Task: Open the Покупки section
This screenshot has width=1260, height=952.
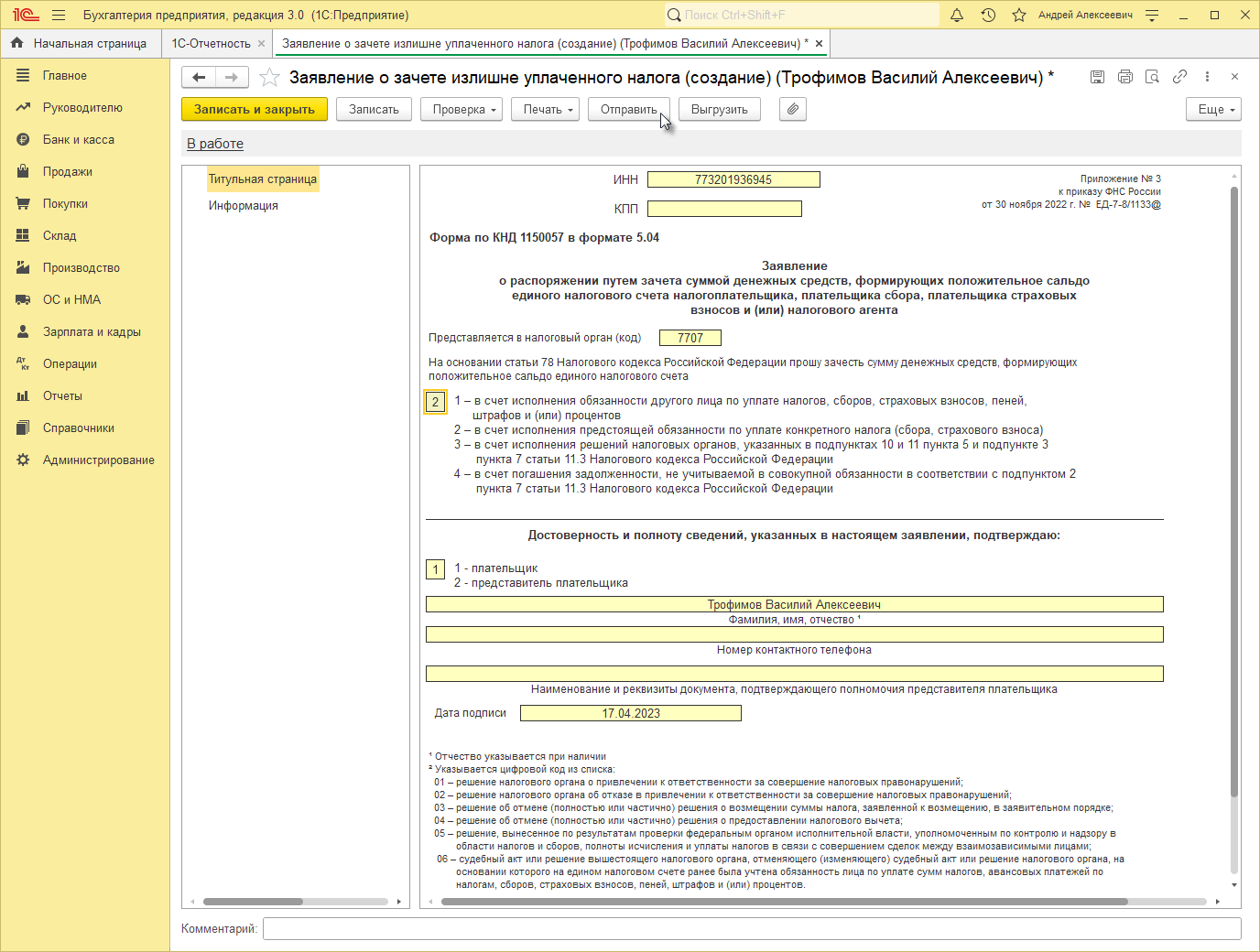Action: 85,204
